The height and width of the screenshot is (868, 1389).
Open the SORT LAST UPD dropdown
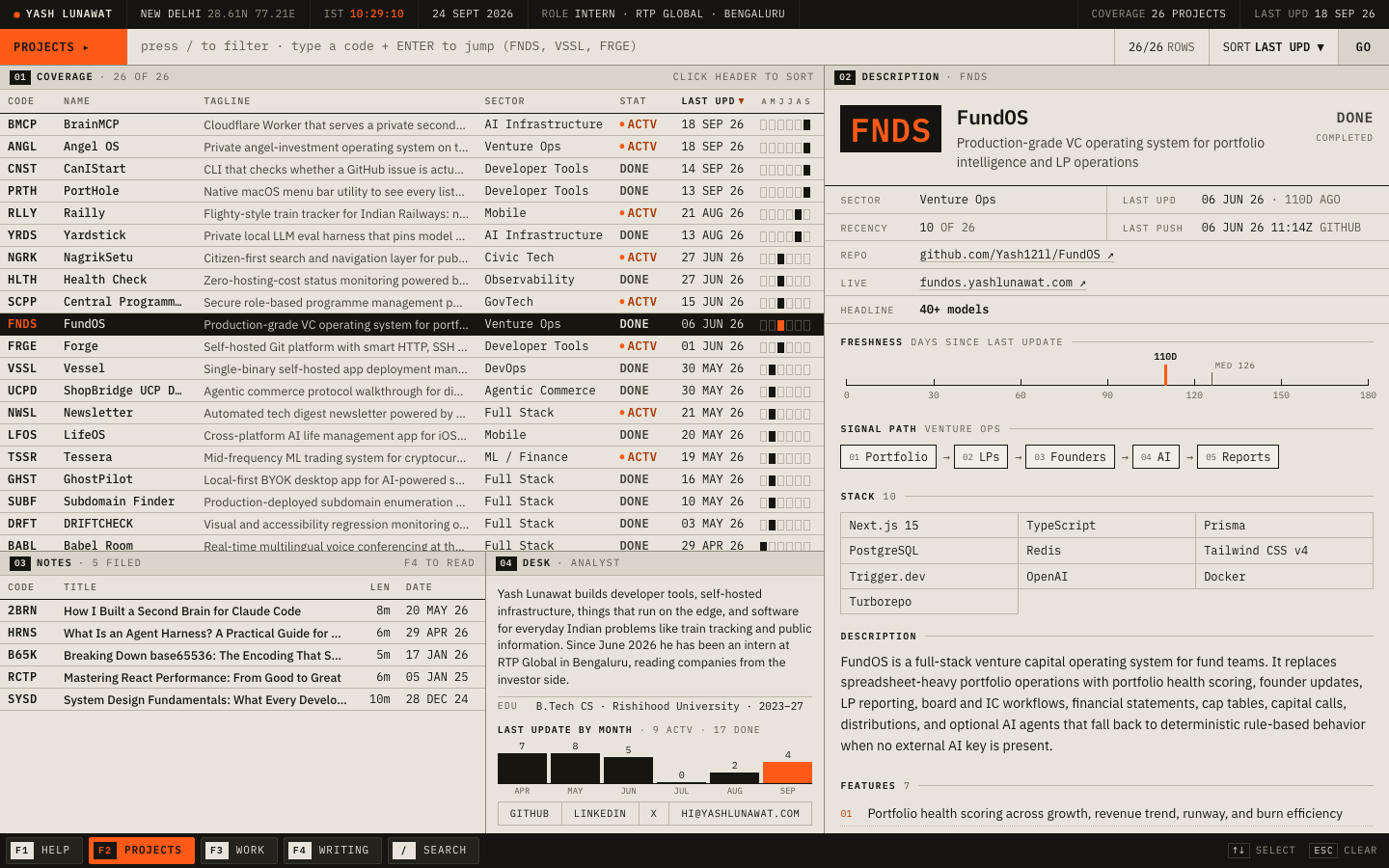point(1273,46)
